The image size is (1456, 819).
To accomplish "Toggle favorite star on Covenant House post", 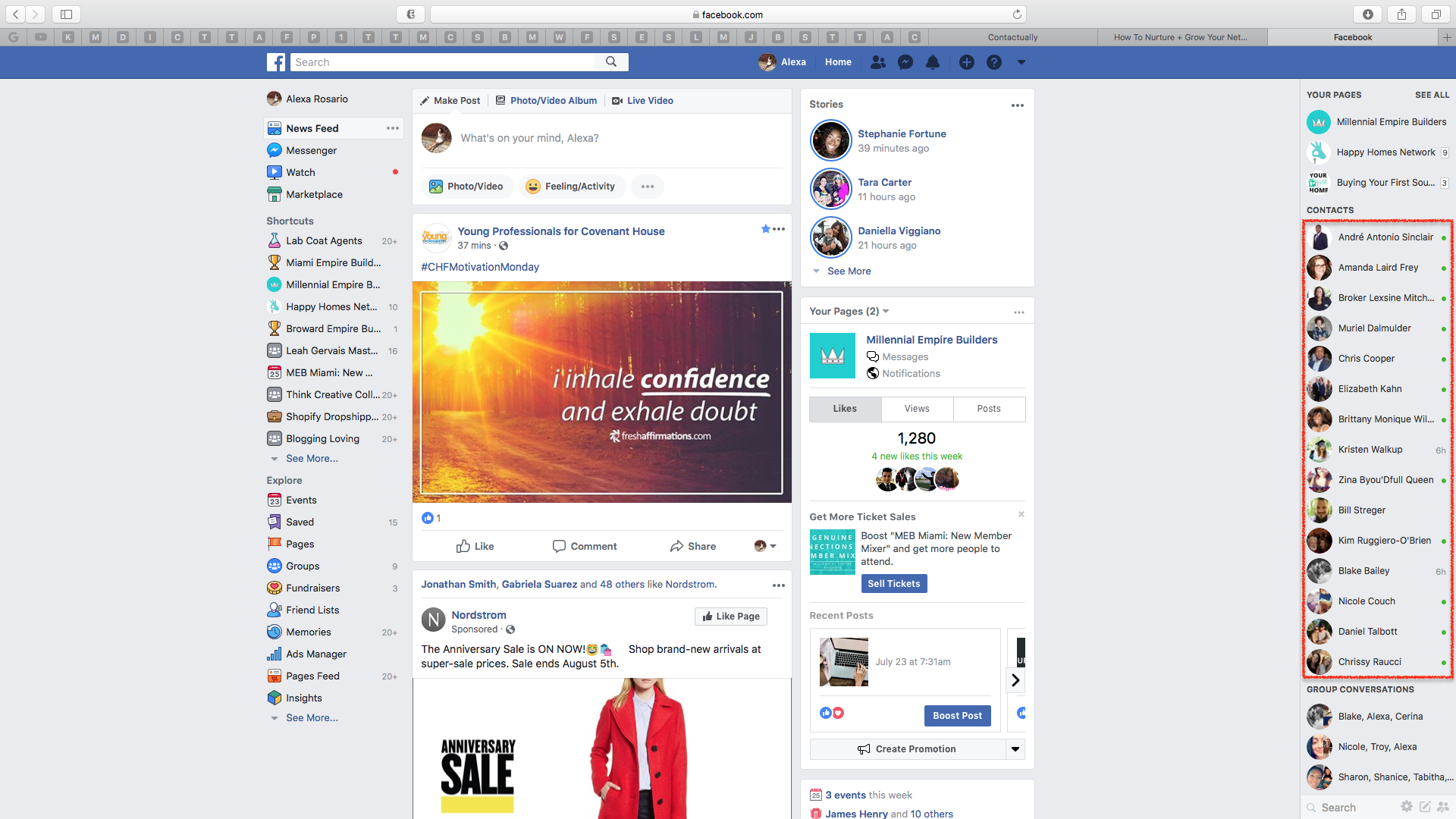I will pyautogui.click(x=766, y=229).
